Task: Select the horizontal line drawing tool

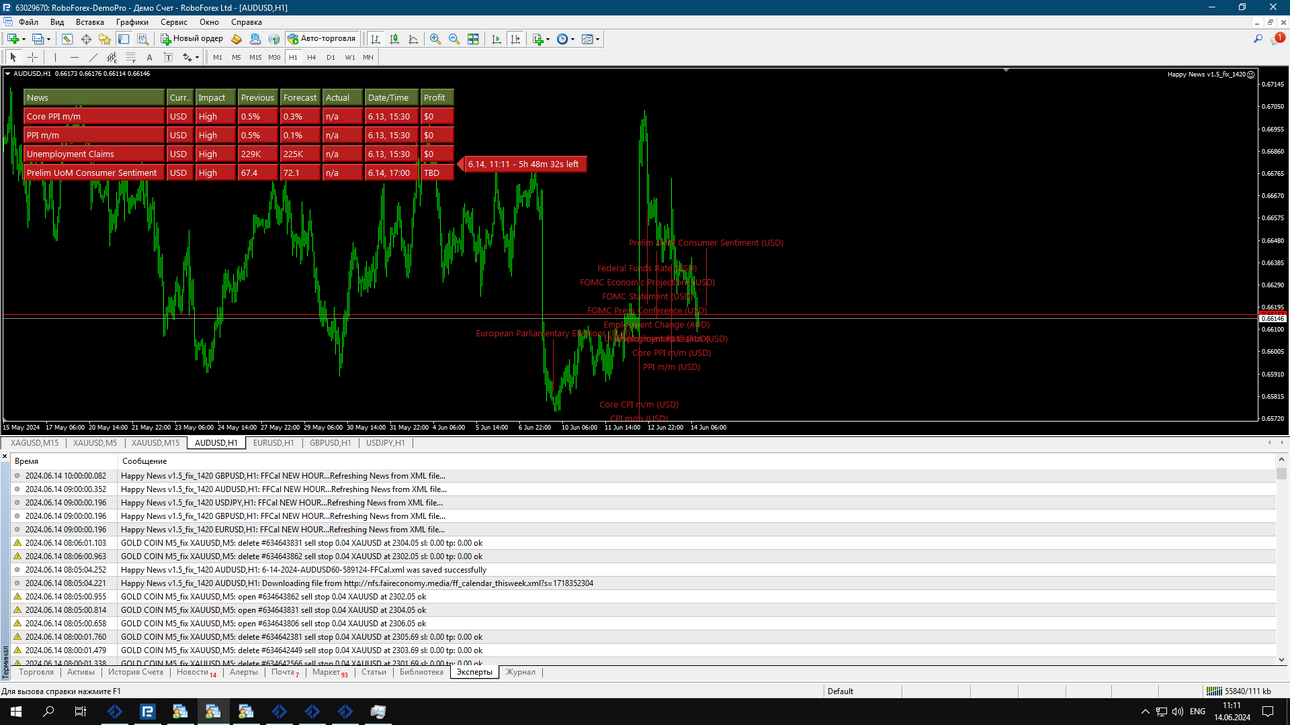Action: (x=74, y=57)
